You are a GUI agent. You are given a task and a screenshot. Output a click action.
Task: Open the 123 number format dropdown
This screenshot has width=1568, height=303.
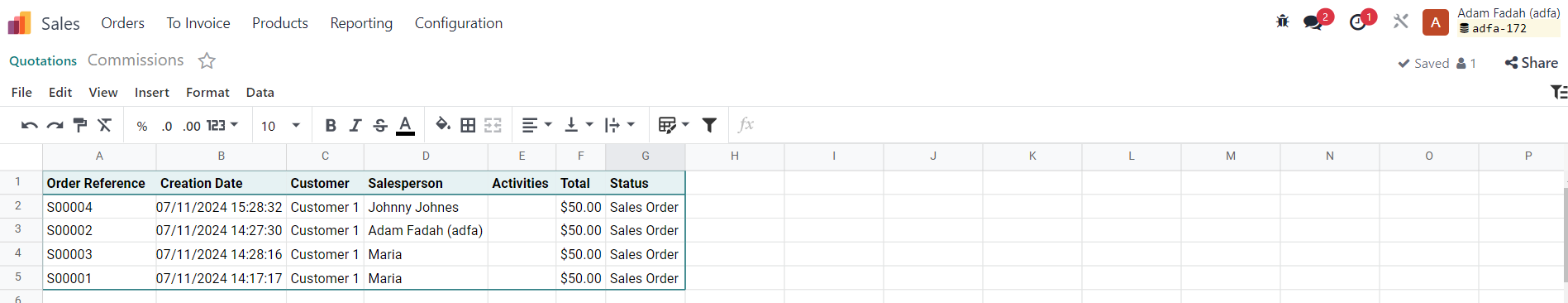tap(222, 125)
